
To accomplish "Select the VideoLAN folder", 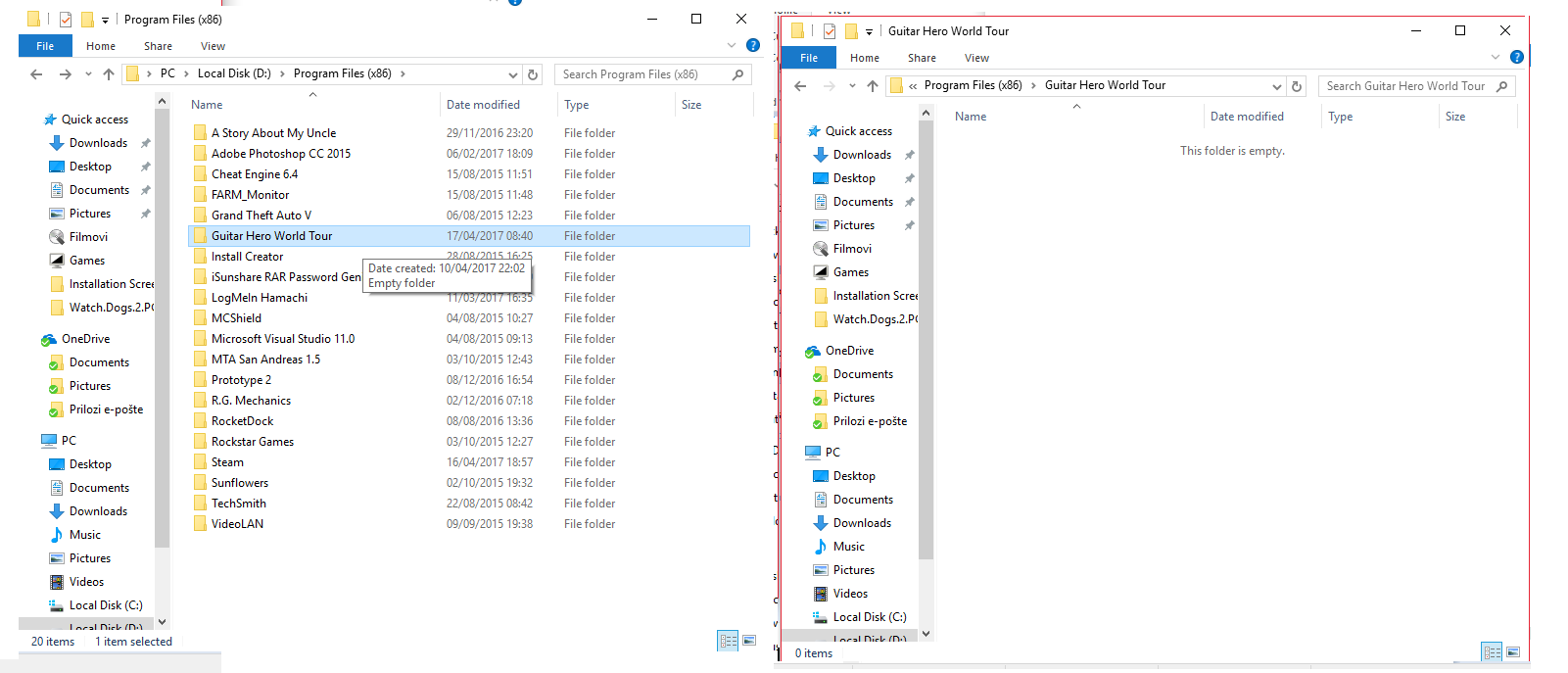I will [x=237, y=524].
